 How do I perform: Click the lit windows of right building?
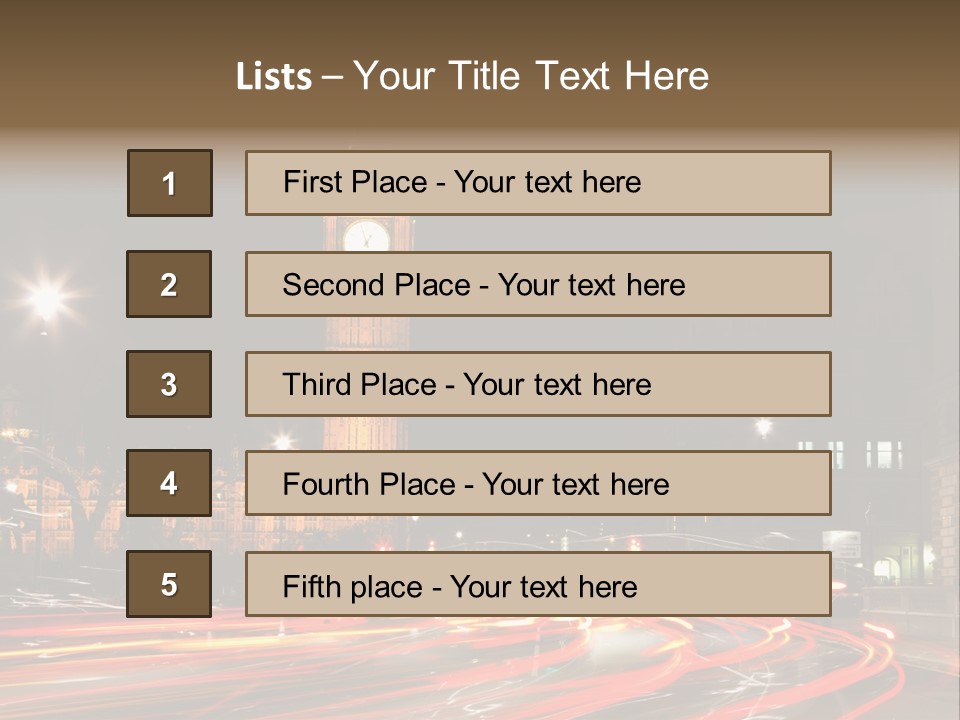[x=851, y=454]
